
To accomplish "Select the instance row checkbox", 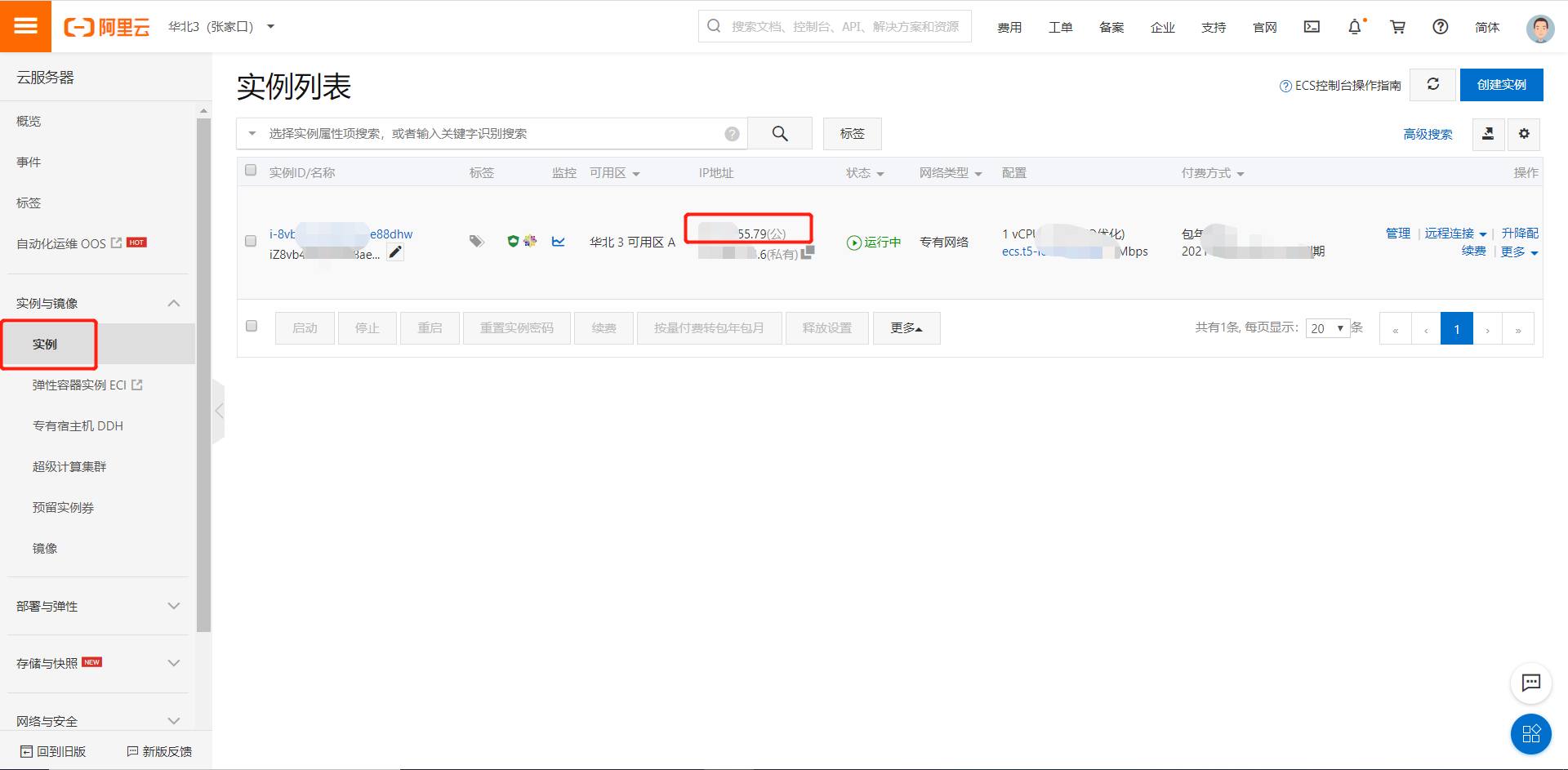I will (251, 241).
